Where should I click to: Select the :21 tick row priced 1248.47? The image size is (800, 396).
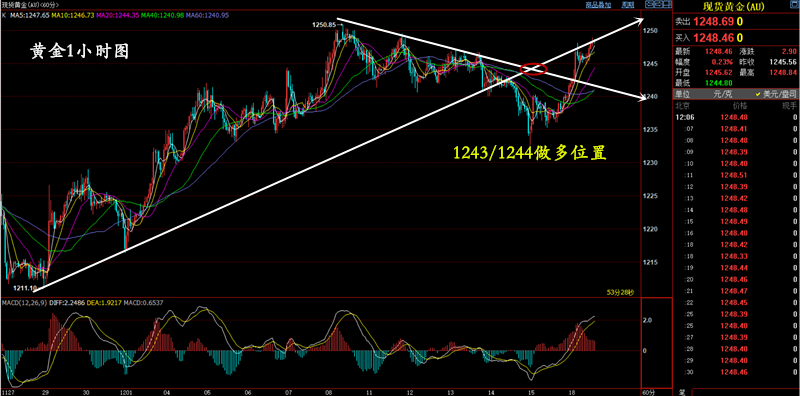coord(737,291)
